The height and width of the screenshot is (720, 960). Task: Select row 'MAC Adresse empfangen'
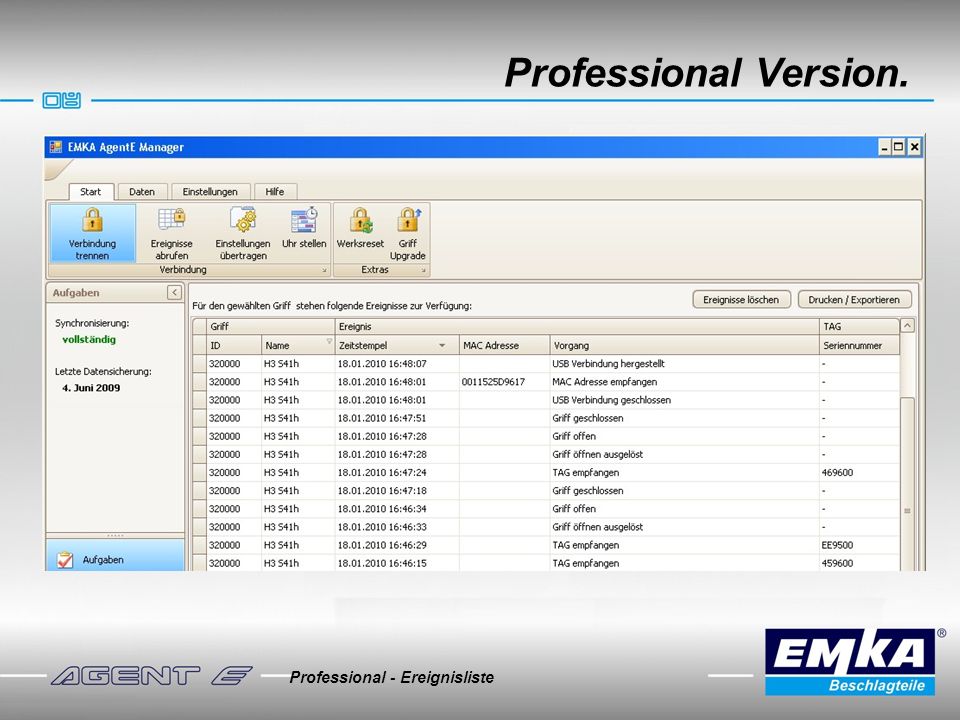pos(546,382)
